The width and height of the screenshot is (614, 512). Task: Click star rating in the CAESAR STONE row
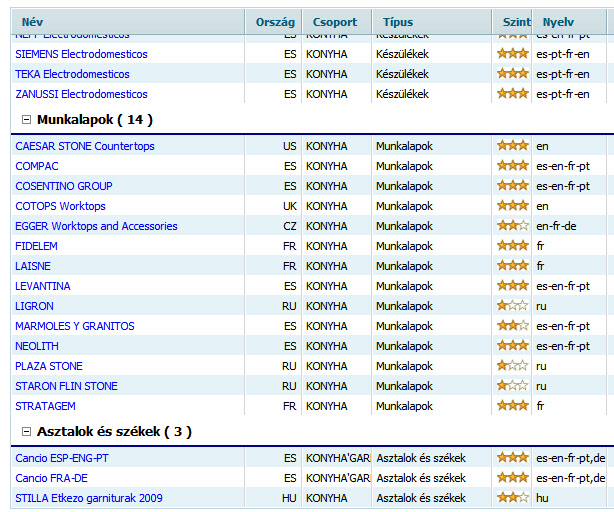pos(513,146)
